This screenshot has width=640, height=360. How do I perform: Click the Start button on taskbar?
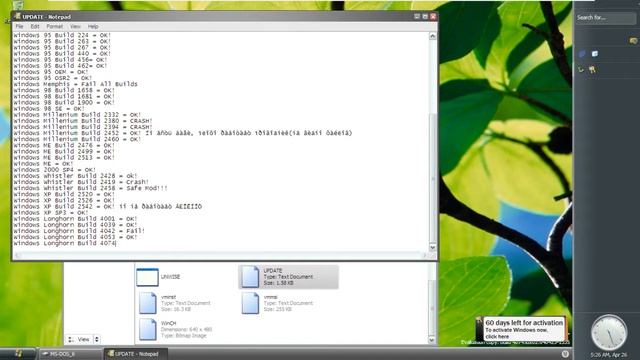18,353
